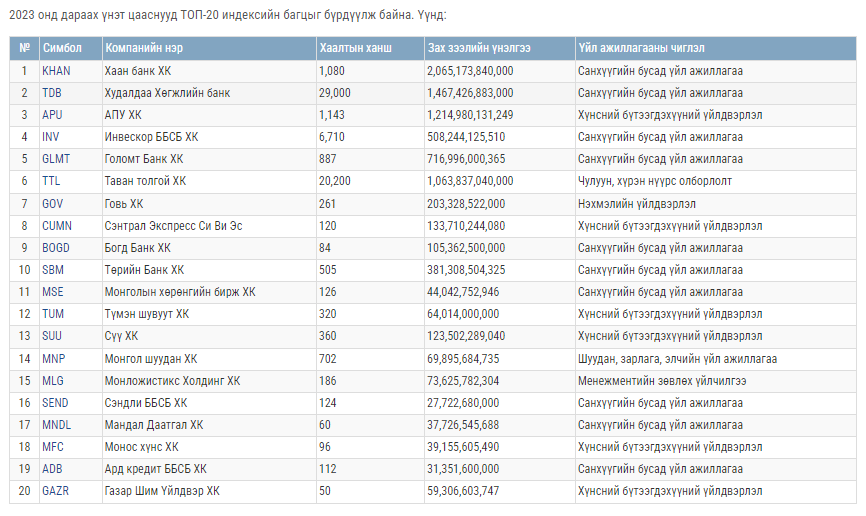
Task: Click market cap 2,065,173,840,000
Action: (x=470, y=71)
